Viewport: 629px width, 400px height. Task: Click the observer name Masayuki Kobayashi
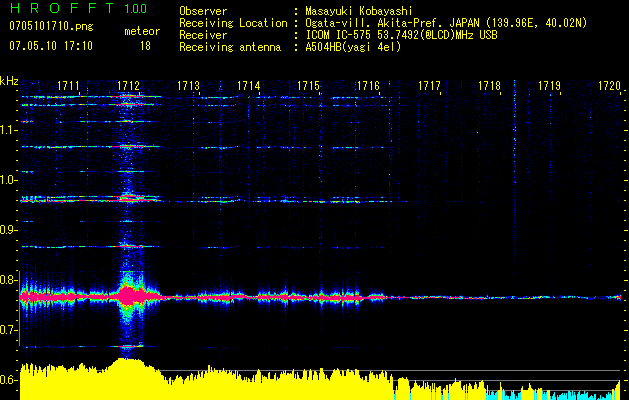[359, 11]
